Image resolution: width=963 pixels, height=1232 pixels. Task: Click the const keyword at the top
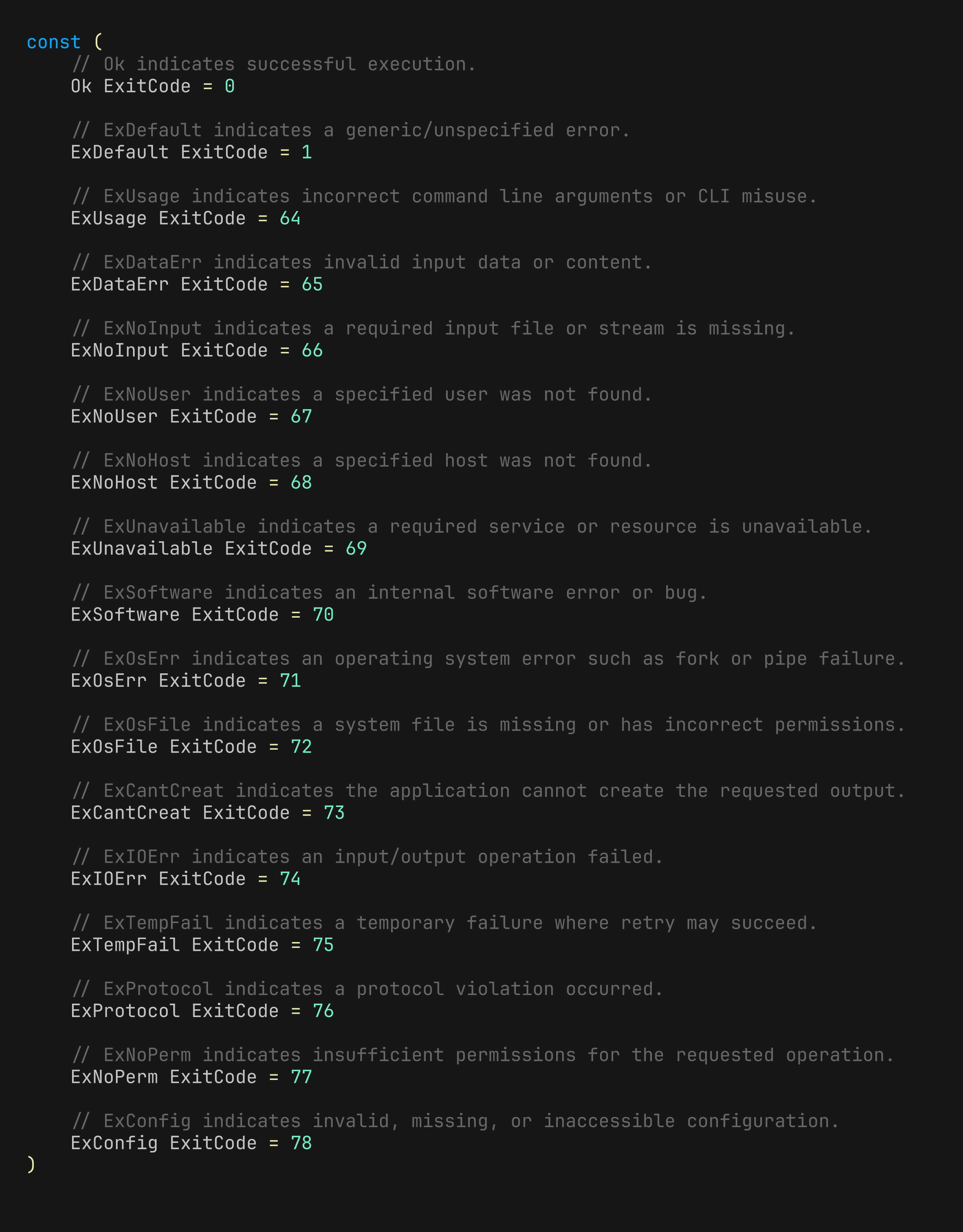pos(54,42)
